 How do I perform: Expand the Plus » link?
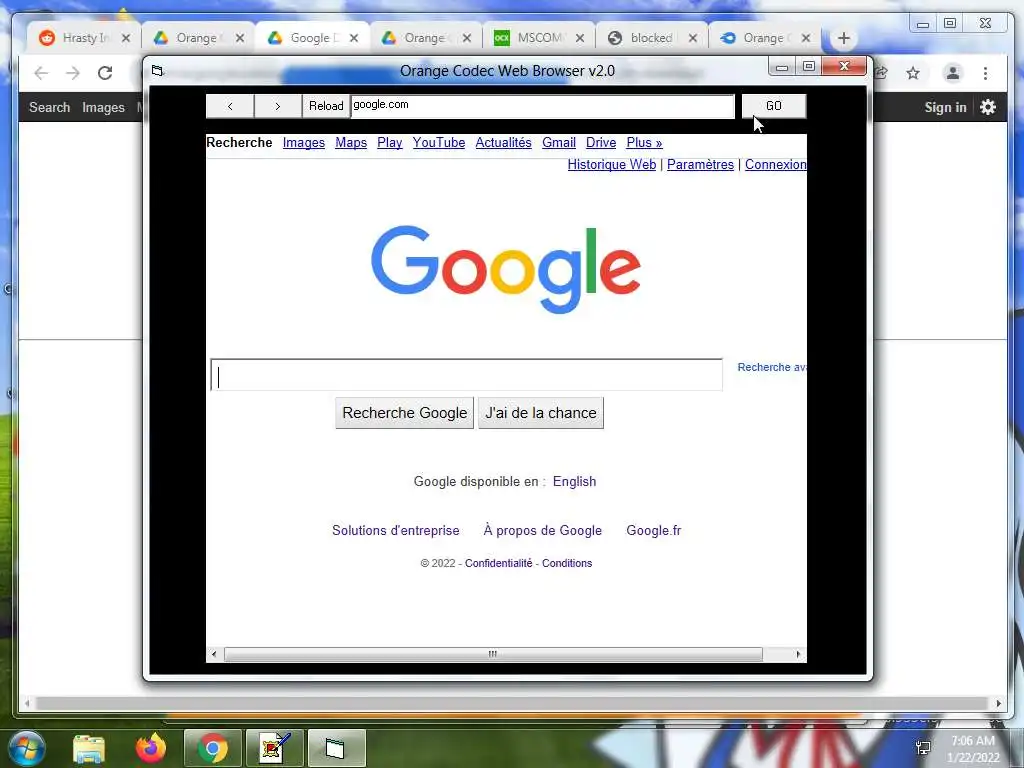click(x=644, y=142)
